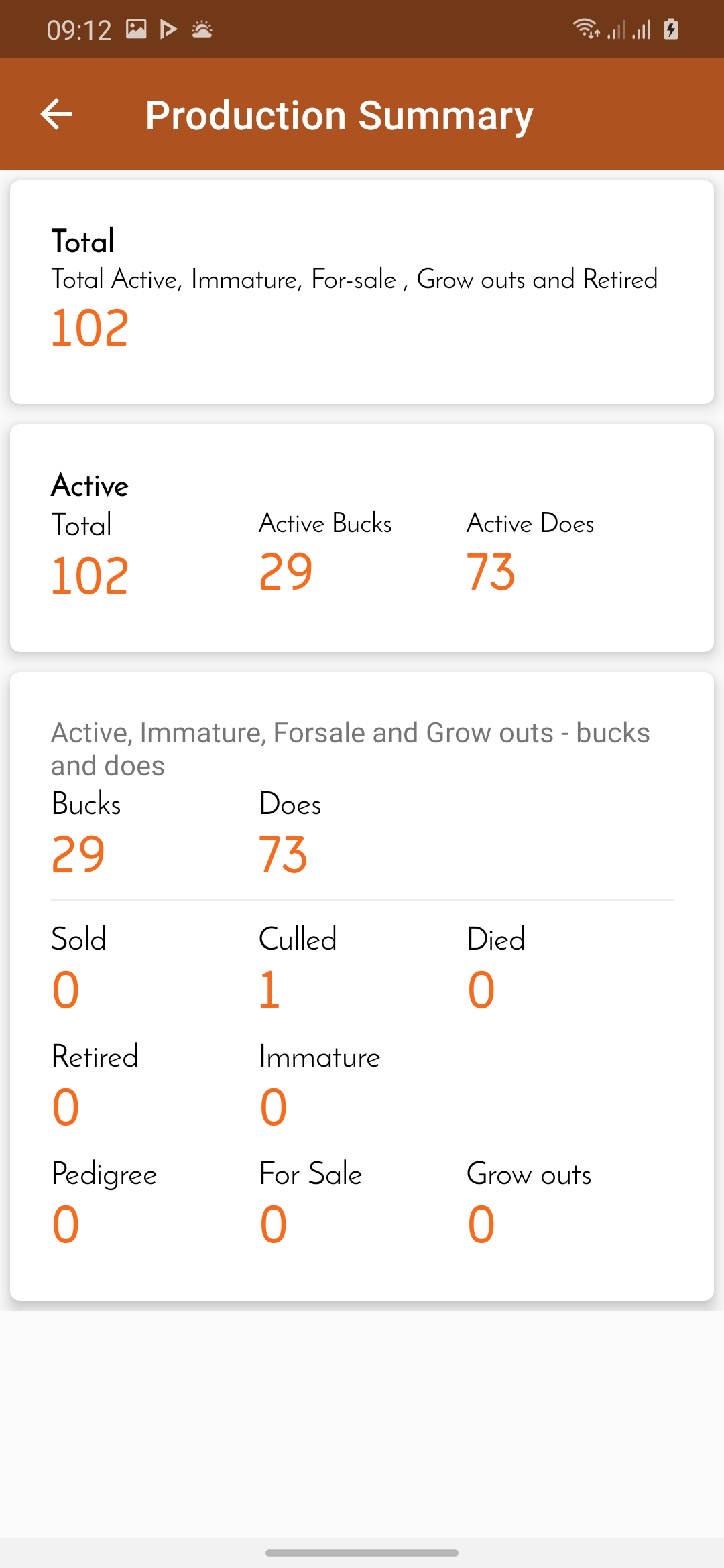Image resolution: width=724 pixels, height=1568 pixels.
Task: Select the Total count 102 card
Action: (362, 292)
